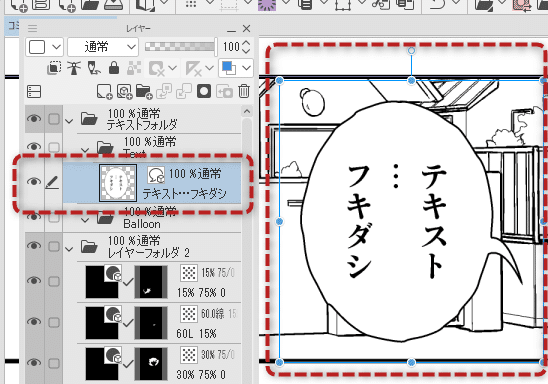Click merge with lower layer icon
This screenshot has width=548, height=384.
tap(184, 92)
